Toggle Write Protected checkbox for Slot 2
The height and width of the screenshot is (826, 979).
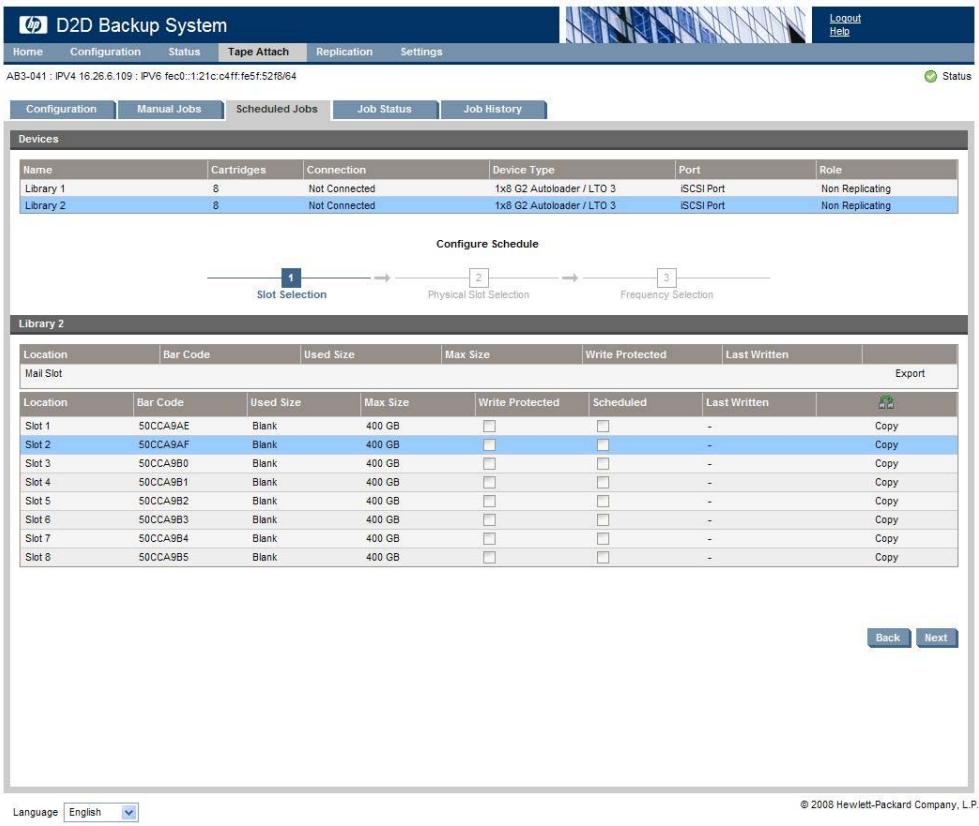pyautogui.click(x=490, y=445)
